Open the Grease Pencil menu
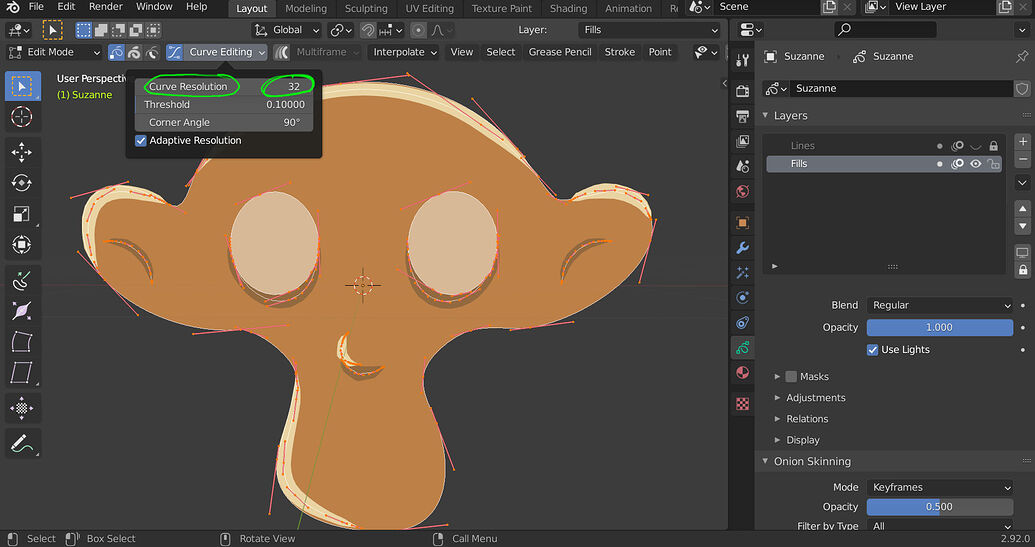Viewport: 1035px width, 547px height. click(x=560, y=52)
